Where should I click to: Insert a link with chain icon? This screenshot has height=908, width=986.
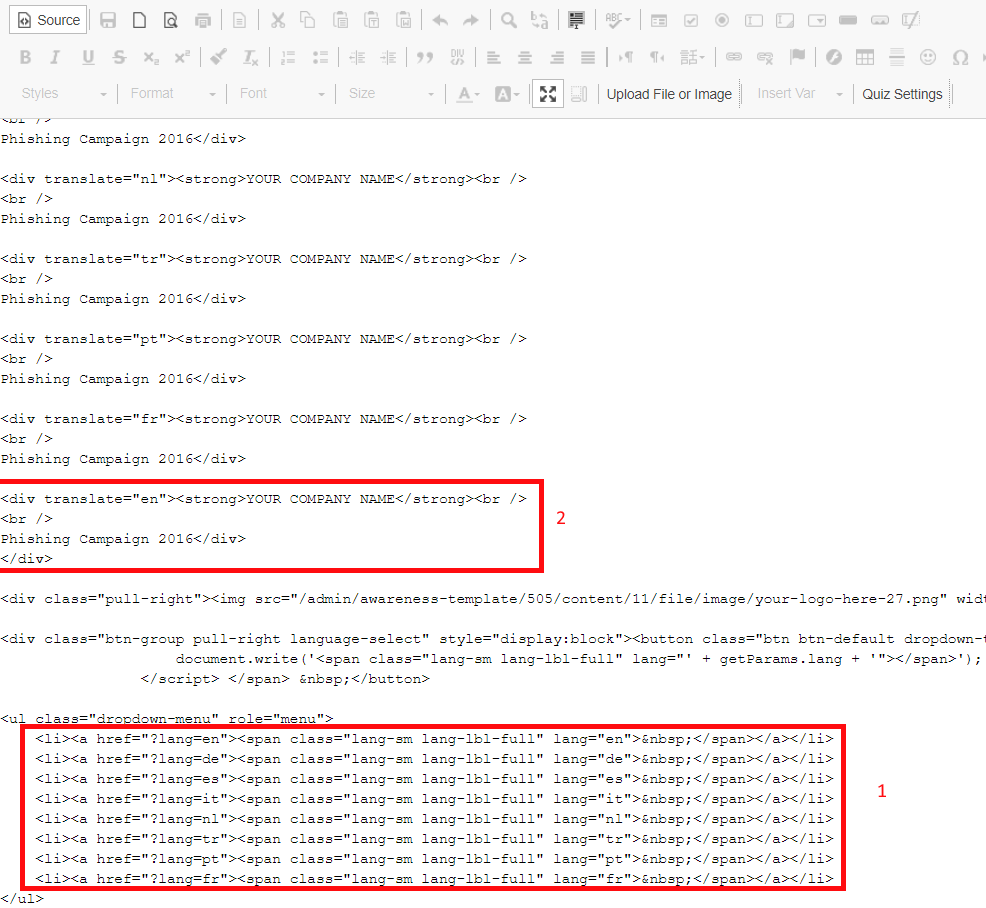click(x=733, y=57)
